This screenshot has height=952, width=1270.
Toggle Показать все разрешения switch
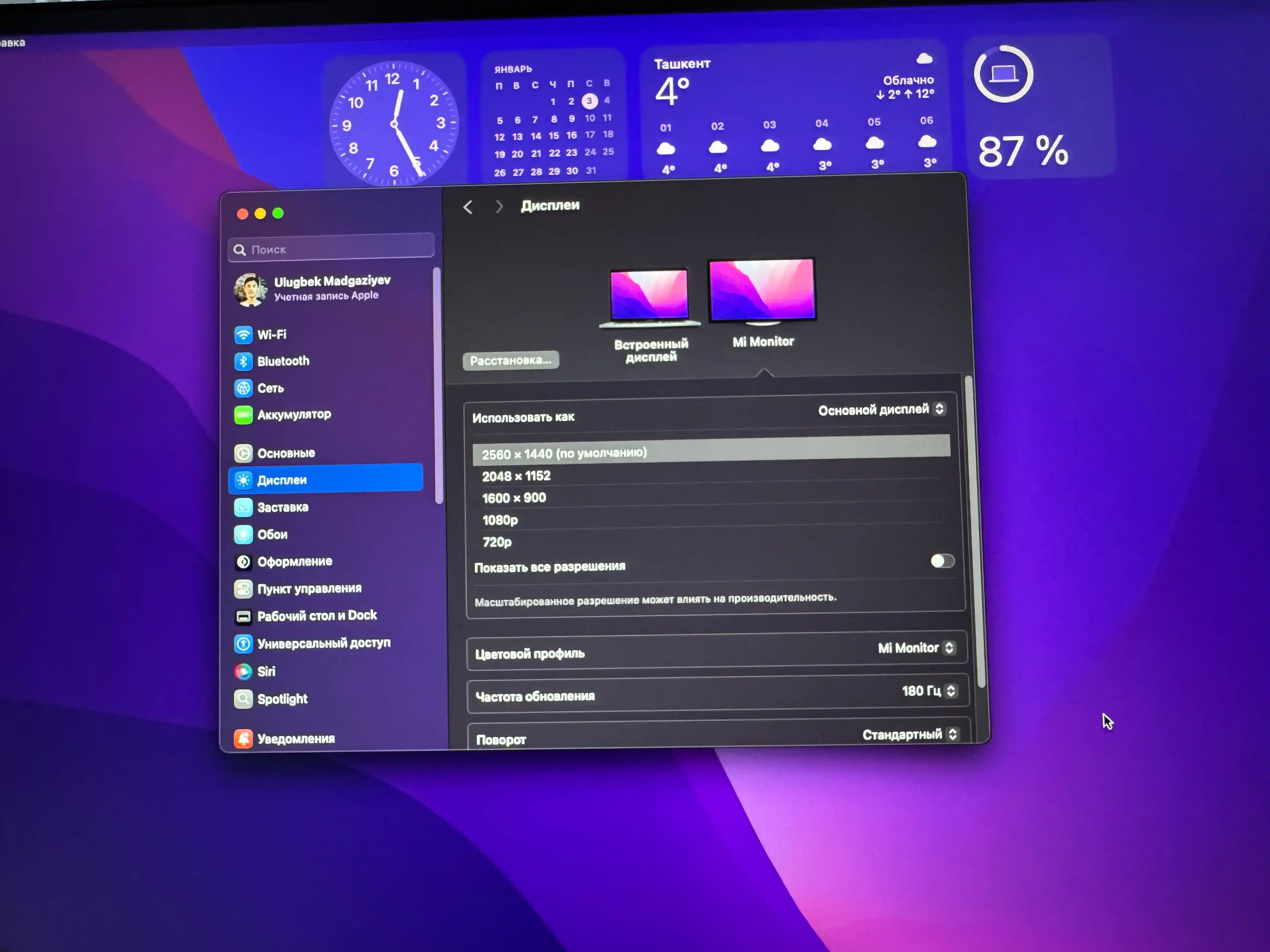click(943, 561)
